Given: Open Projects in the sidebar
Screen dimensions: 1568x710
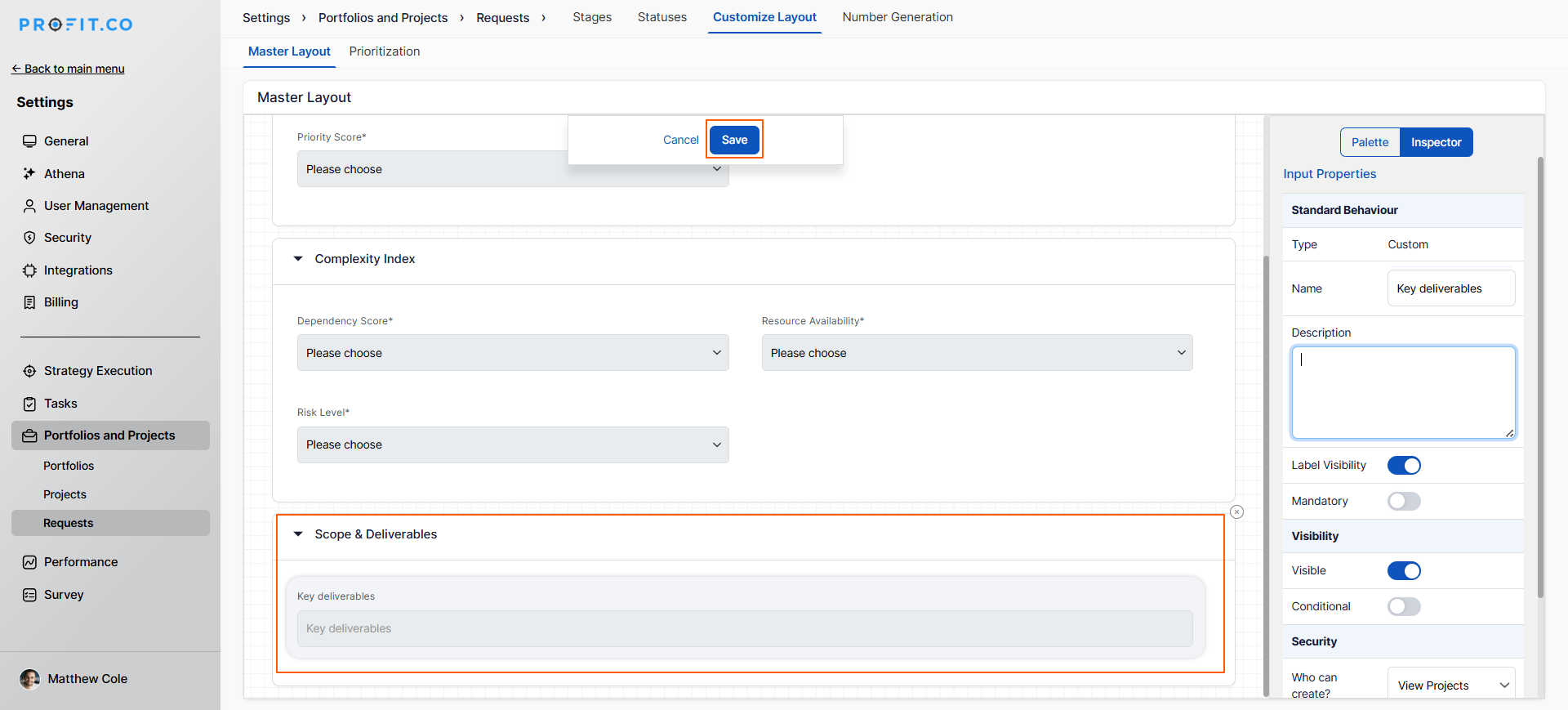Looking at the screenshot, I should click(65, 494).
